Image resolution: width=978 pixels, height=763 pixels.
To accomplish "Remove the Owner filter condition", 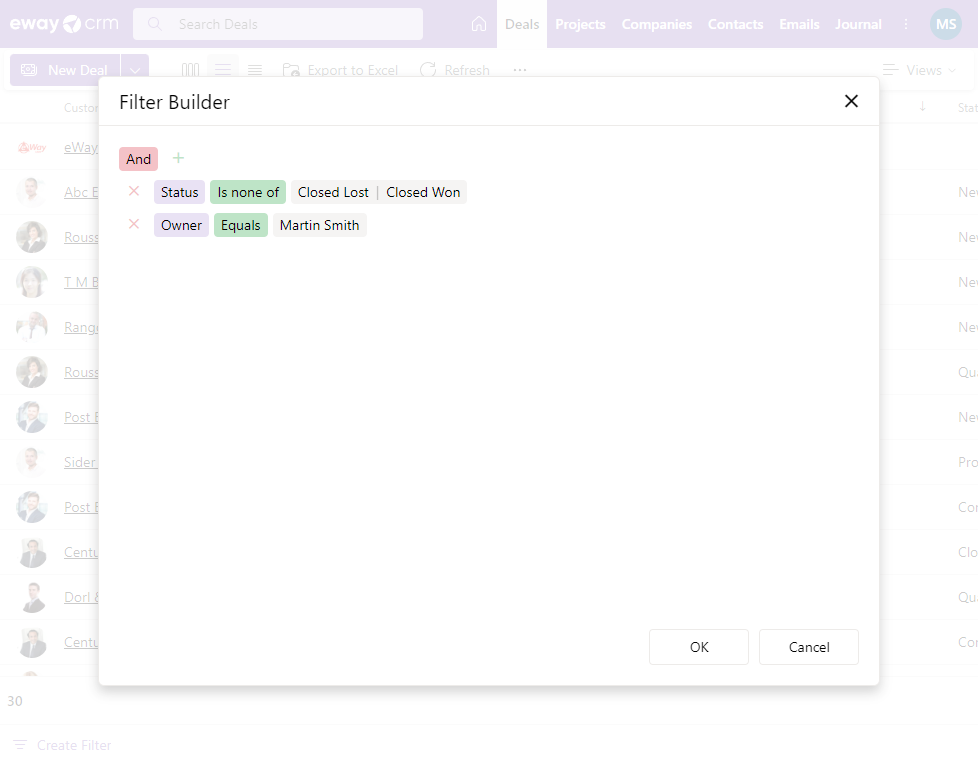I will tap(133, 224).
